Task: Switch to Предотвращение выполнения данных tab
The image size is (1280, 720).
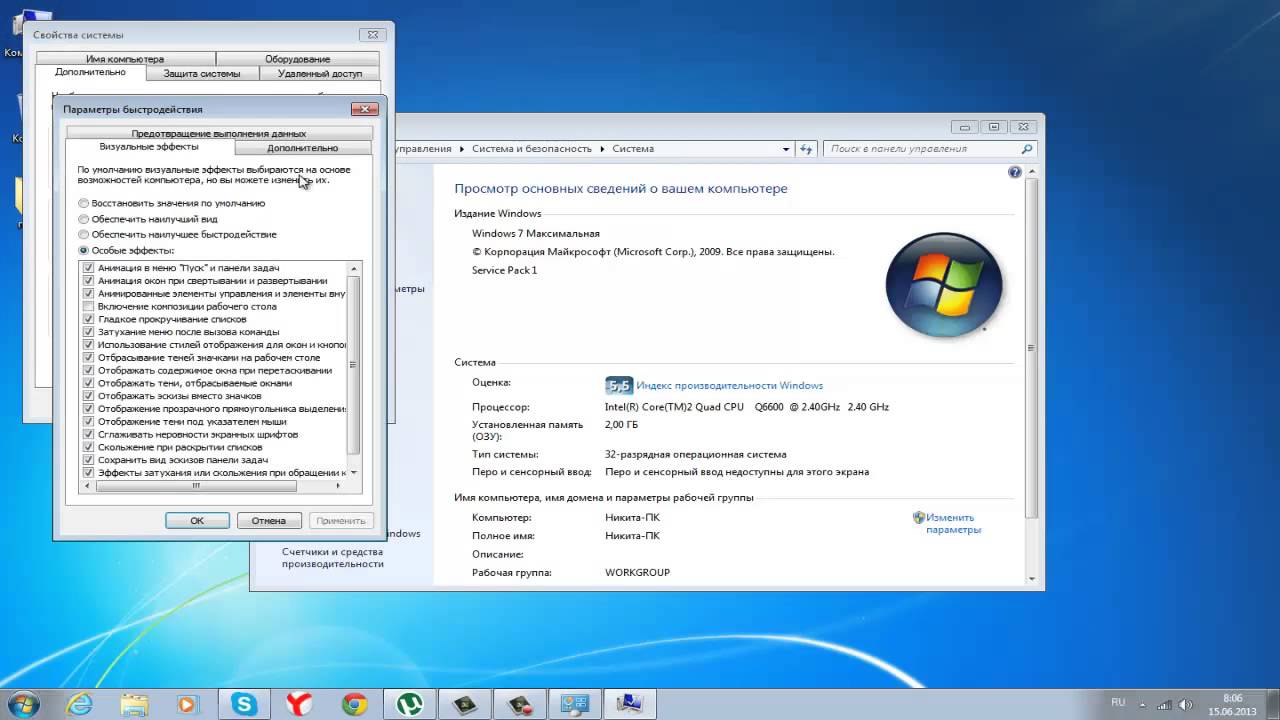Action: [218, 133]
